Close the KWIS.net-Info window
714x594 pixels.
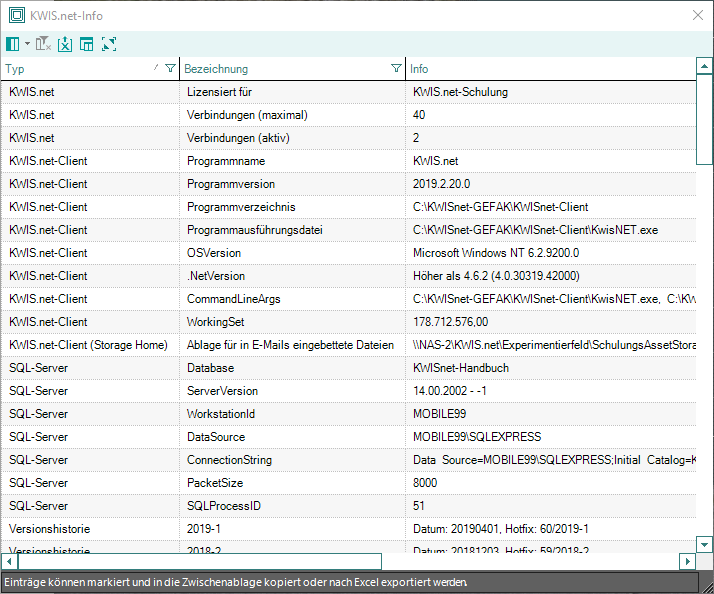[x=698, y=15]
